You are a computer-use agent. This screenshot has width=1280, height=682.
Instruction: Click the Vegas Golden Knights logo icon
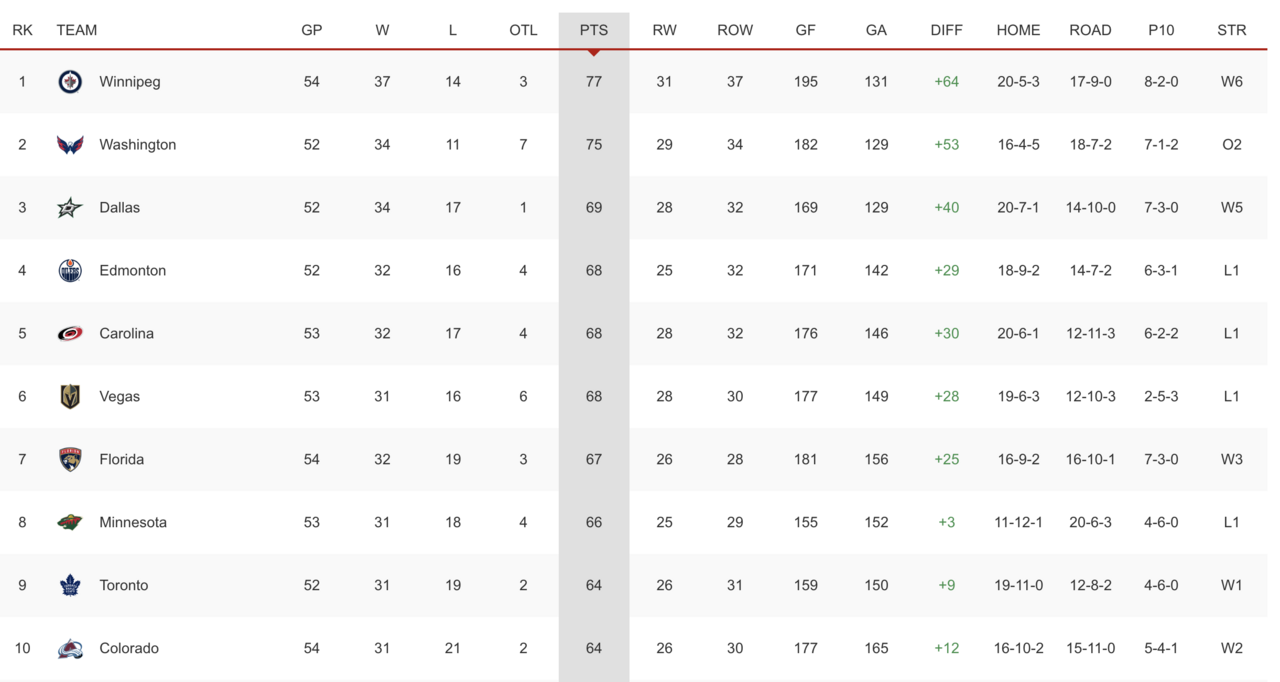[x=70, y=397]
